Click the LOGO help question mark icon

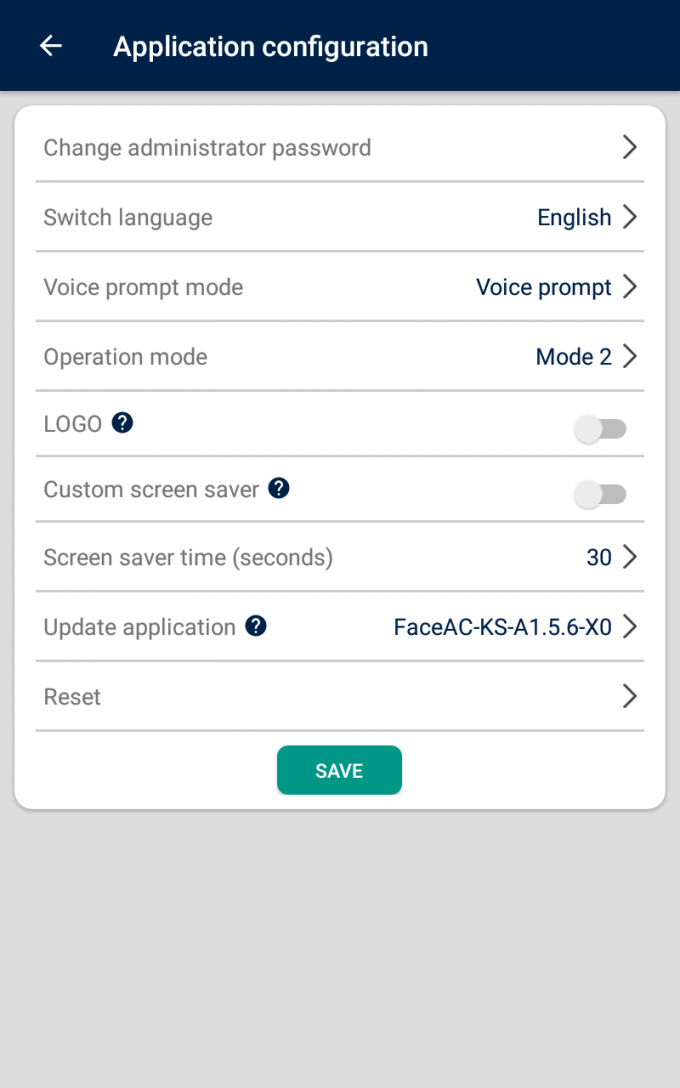[x=122, y=423]
